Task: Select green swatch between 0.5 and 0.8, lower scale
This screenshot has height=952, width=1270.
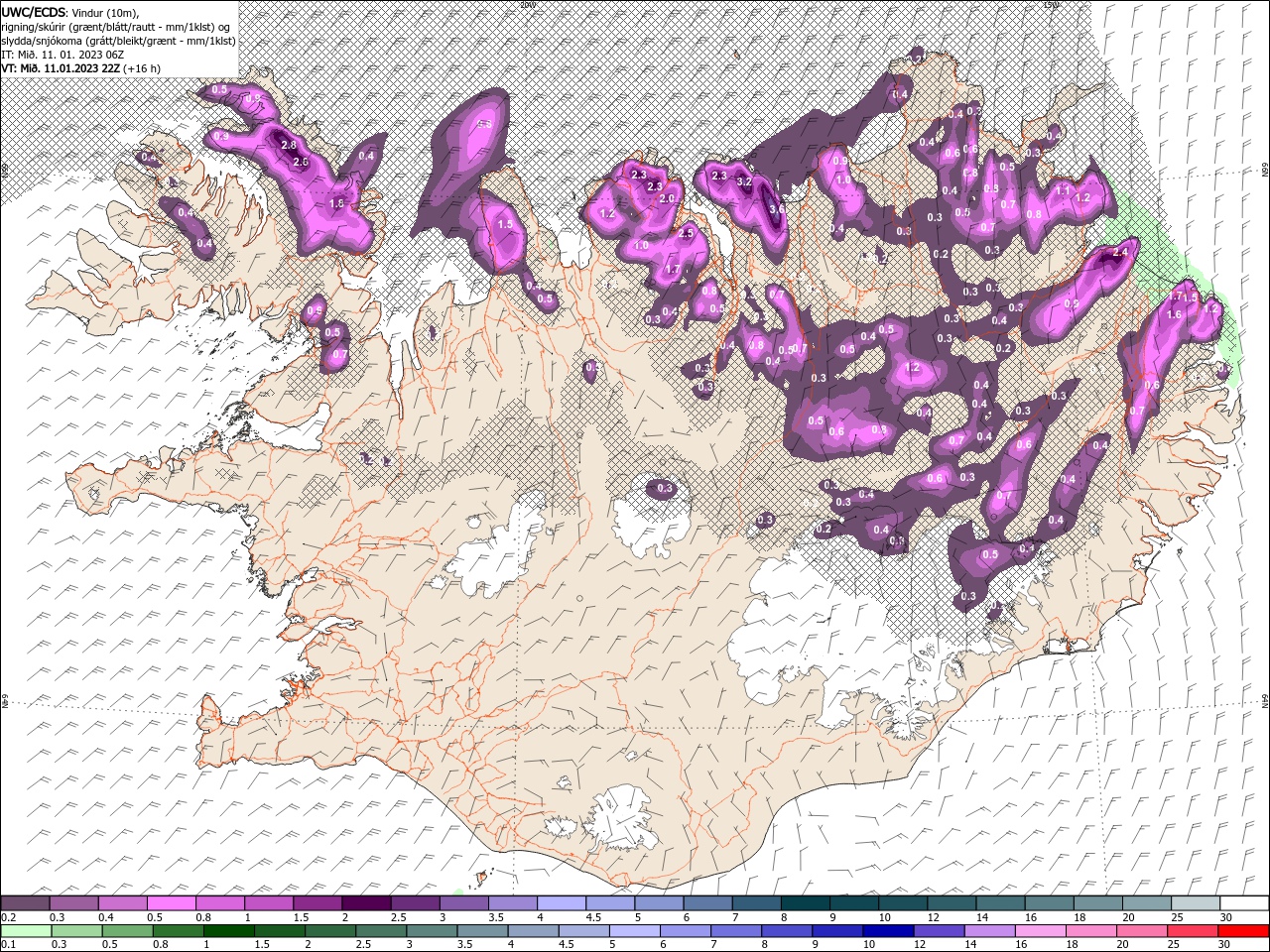Action: [127, 931]
